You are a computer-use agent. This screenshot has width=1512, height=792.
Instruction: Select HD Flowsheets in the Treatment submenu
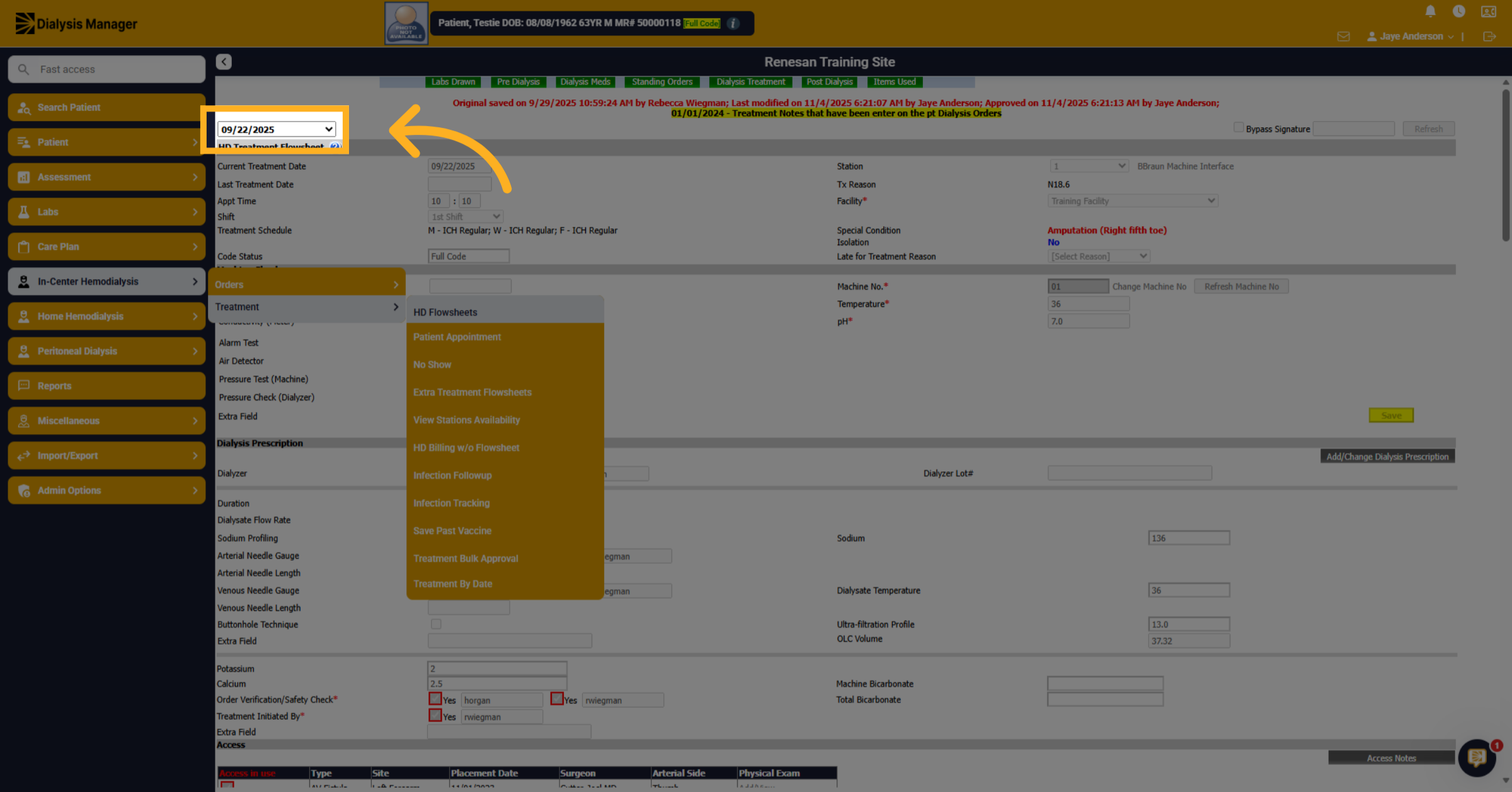[505, 312]
